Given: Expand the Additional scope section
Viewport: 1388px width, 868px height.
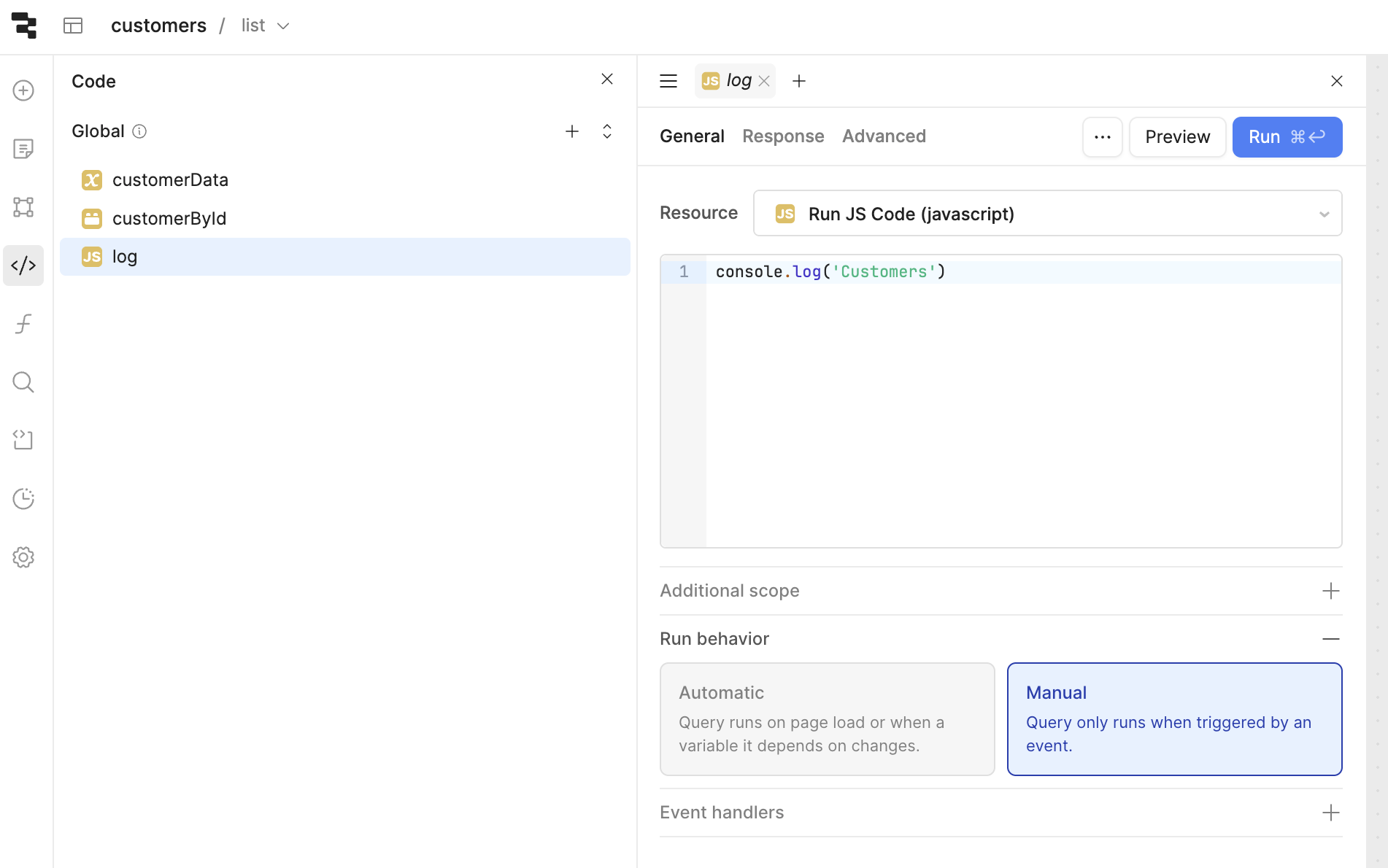Looking at the screenshot, I should tap(1330, 591).
